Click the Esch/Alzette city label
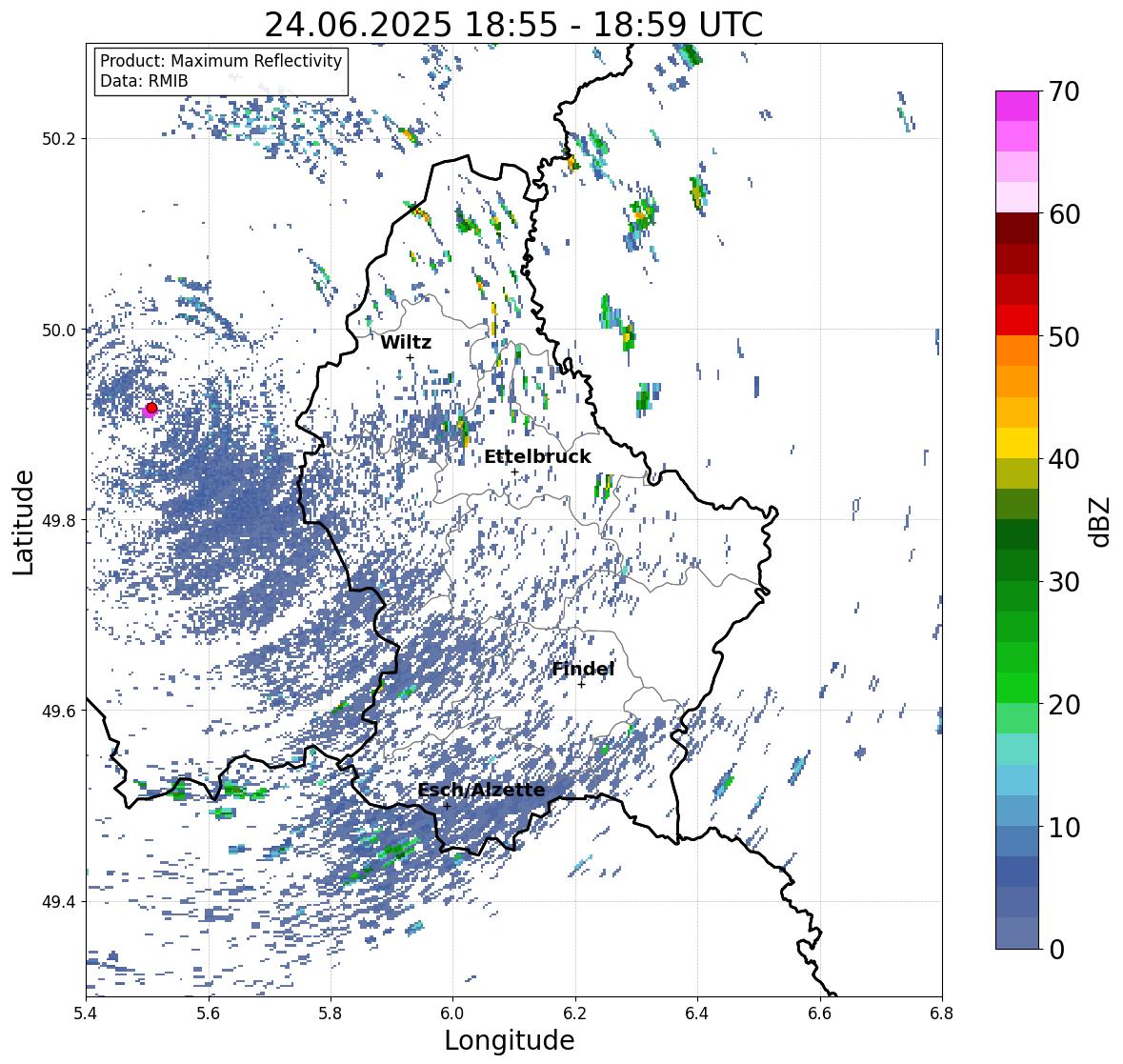 [481, 791]
